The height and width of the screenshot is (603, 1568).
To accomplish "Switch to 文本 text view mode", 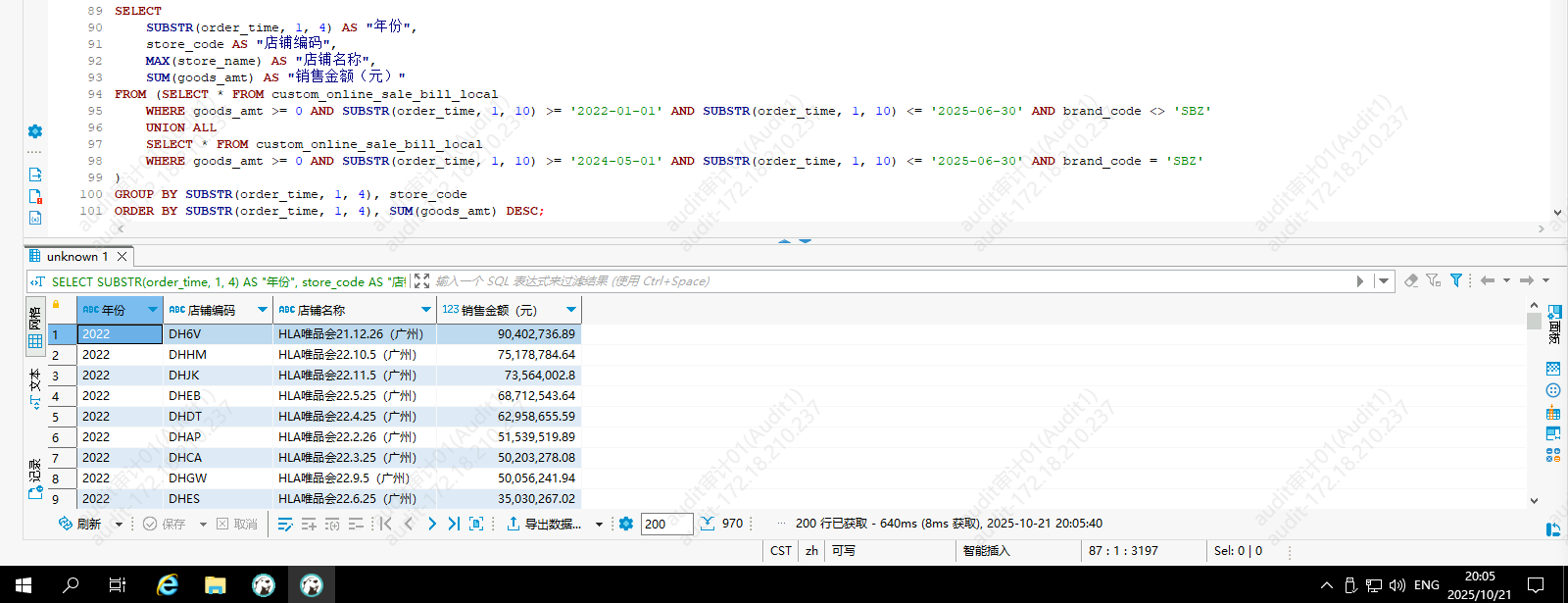I will 35,388.
